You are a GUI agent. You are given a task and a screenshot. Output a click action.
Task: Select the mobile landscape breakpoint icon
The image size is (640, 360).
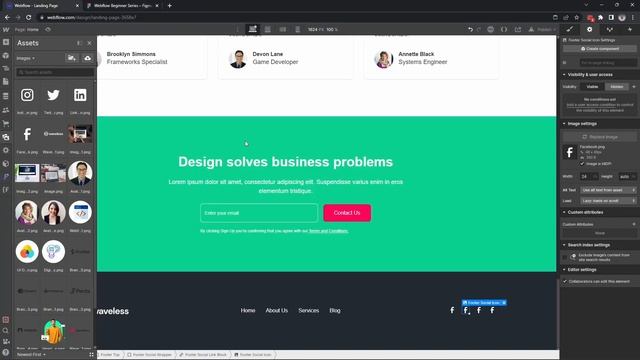tap(283, 29)
